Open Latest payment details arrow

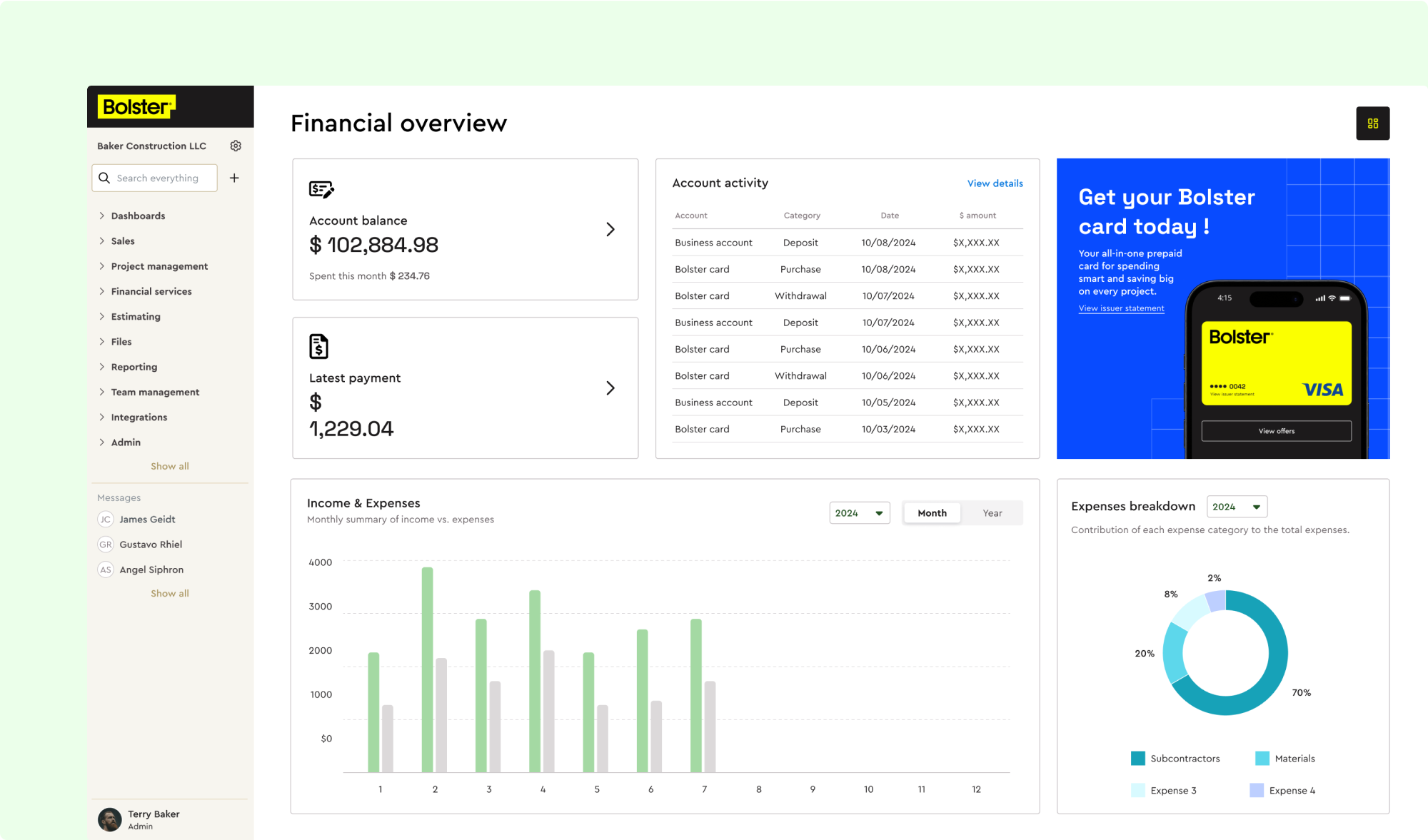coord(610,388)
